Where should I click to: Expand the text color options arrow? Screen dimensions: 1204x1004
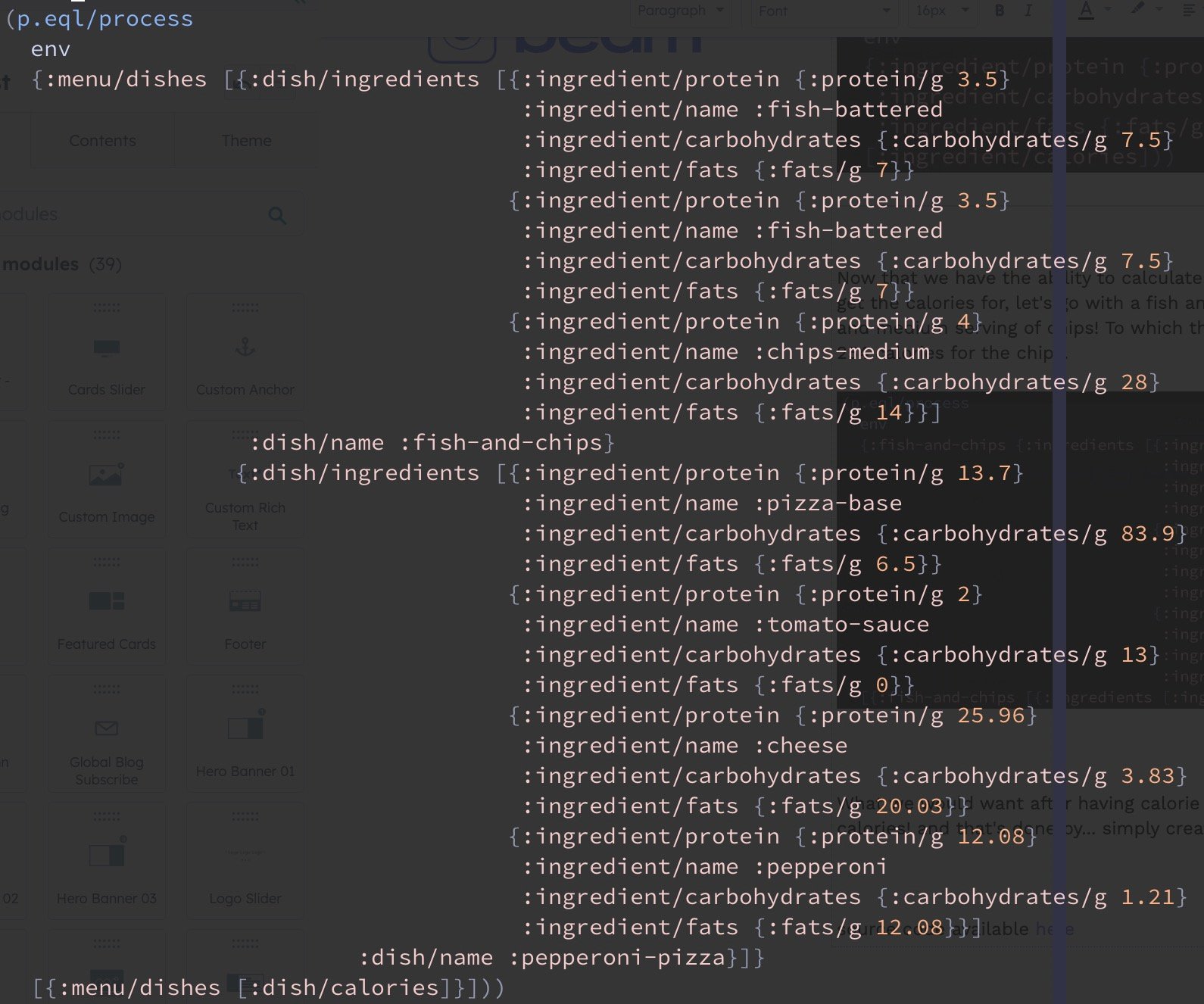pos(1108,9)
